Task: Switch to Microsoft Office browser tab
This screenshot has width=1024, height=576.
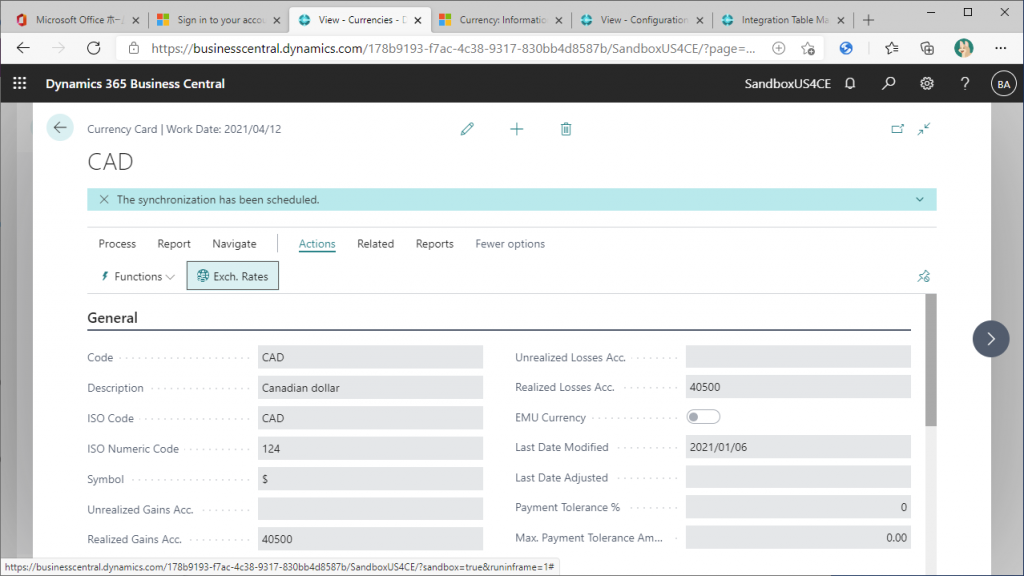Action: tap(78, 20)
